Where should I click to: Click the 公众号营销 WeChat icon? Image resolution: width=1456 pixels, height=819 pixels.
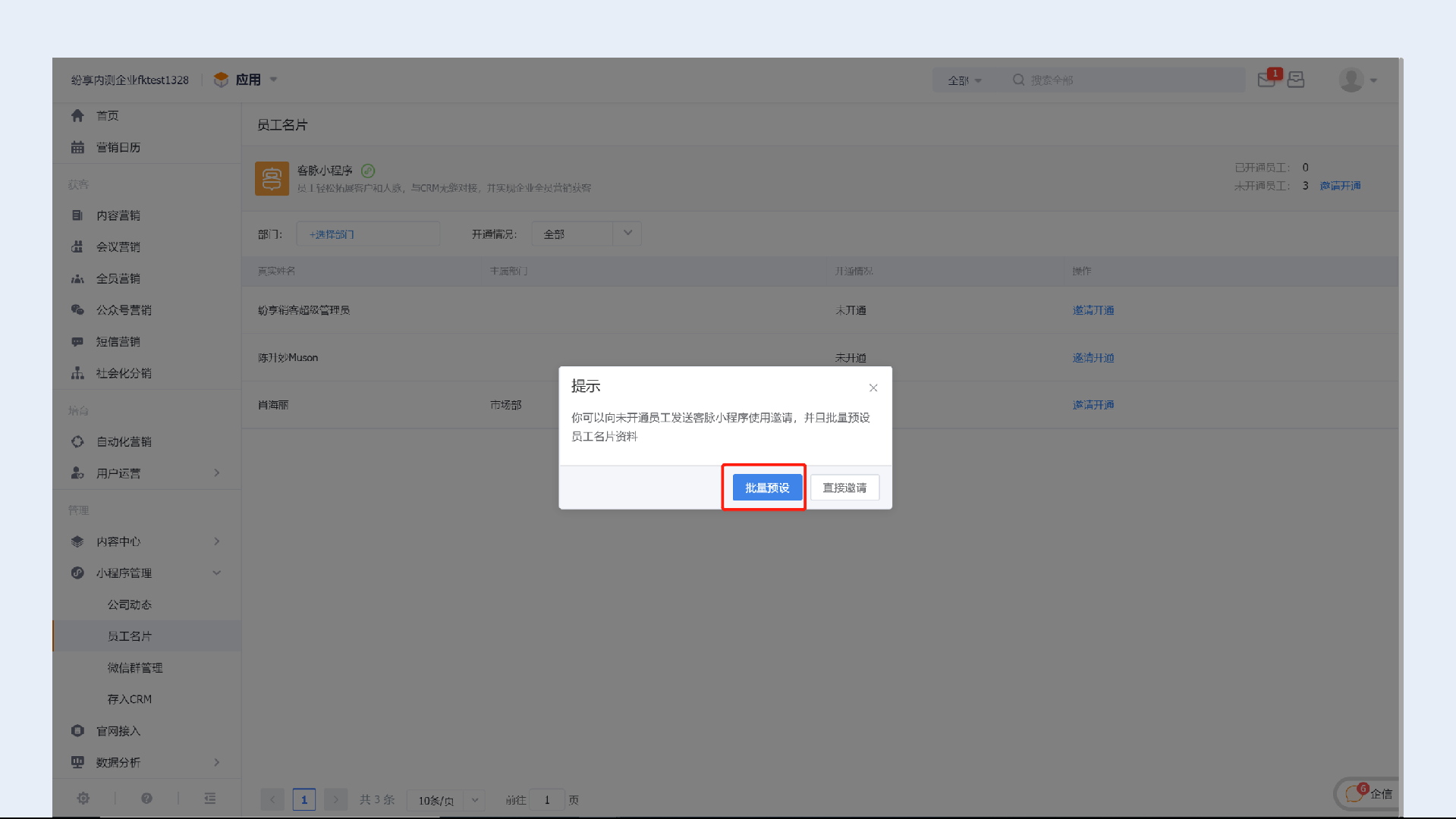[77, 309]
